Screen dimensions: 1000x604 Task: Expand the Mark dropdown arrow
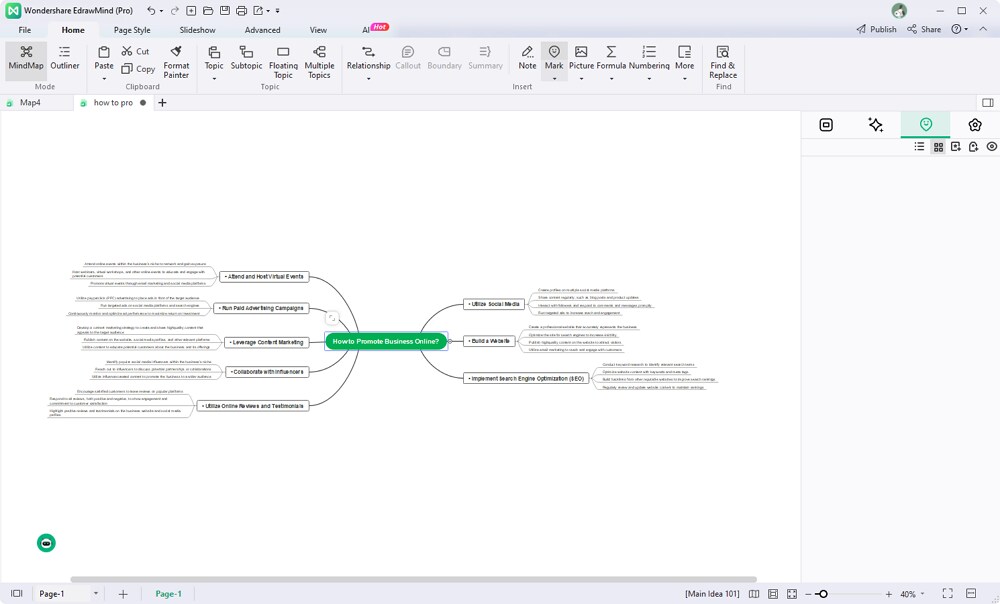point(554,78)
